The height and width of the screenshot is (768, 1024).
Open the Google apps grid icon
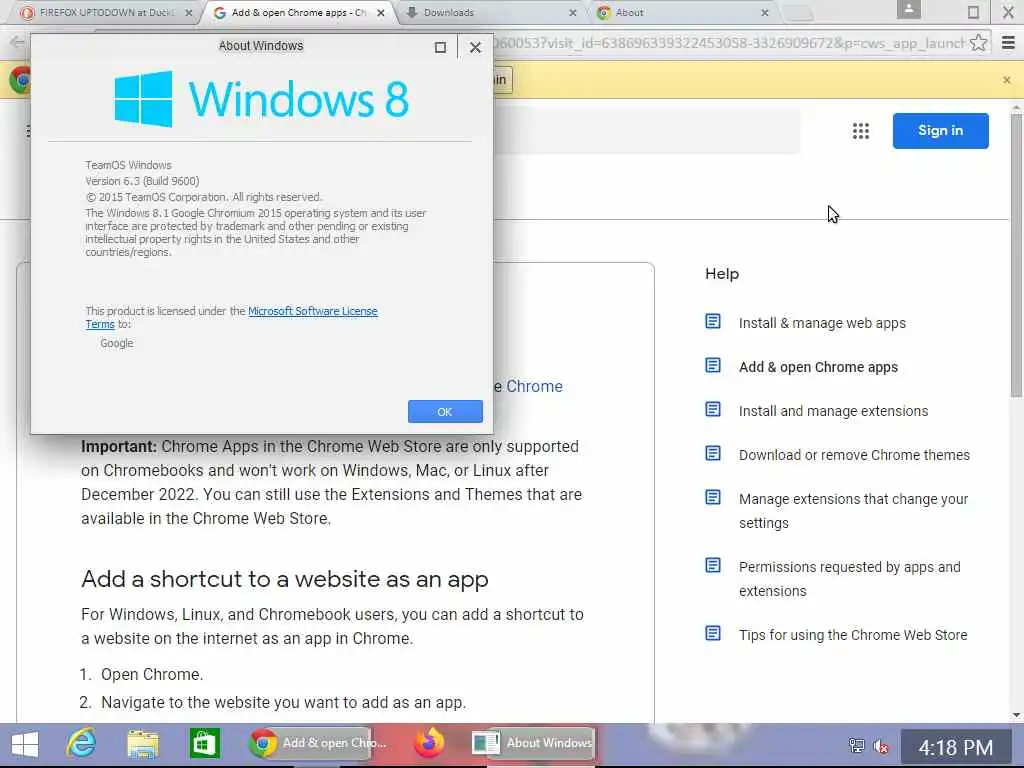pos(860,131)
